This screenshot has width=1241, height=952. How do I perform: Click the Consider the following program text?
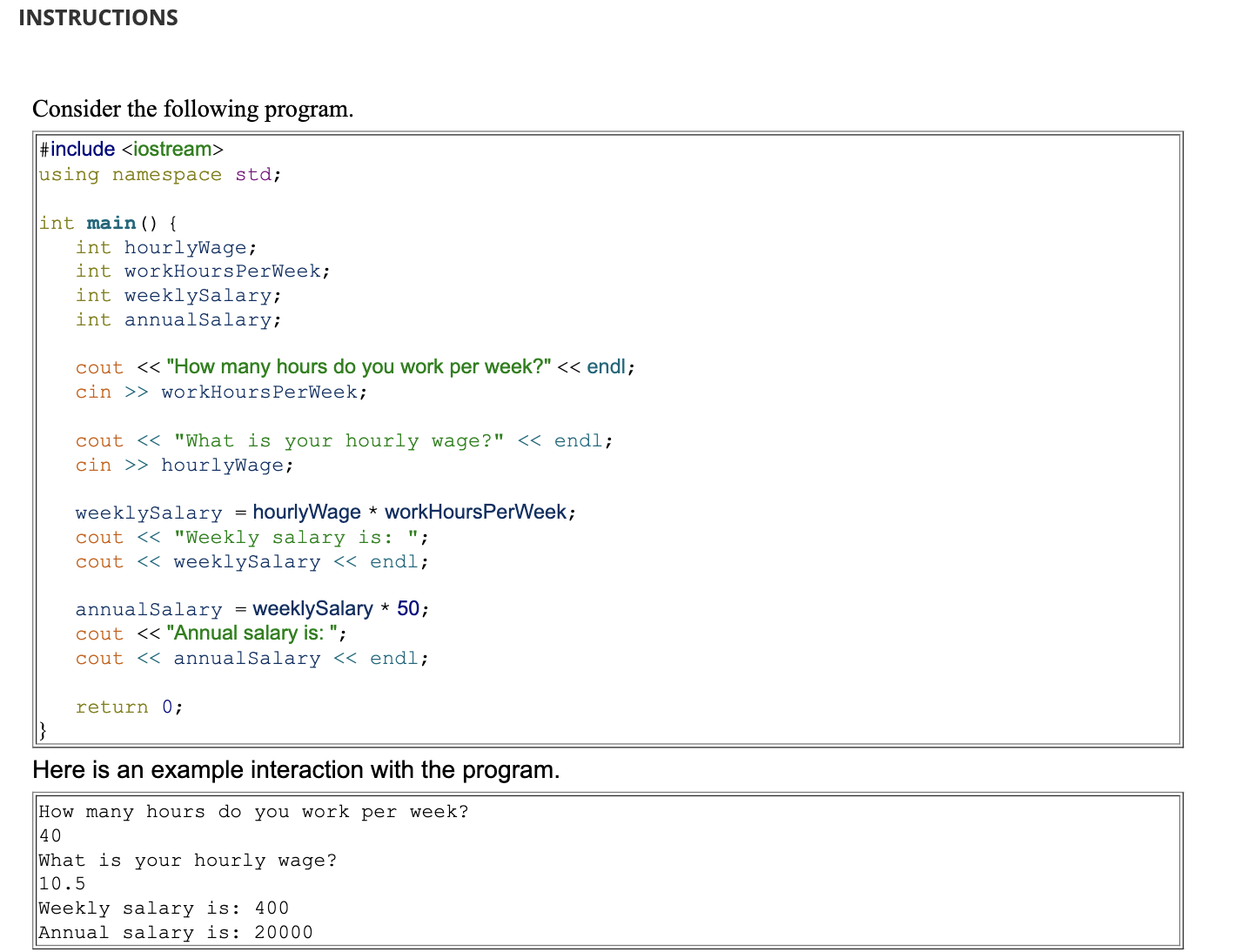click(x=192, y=109)
